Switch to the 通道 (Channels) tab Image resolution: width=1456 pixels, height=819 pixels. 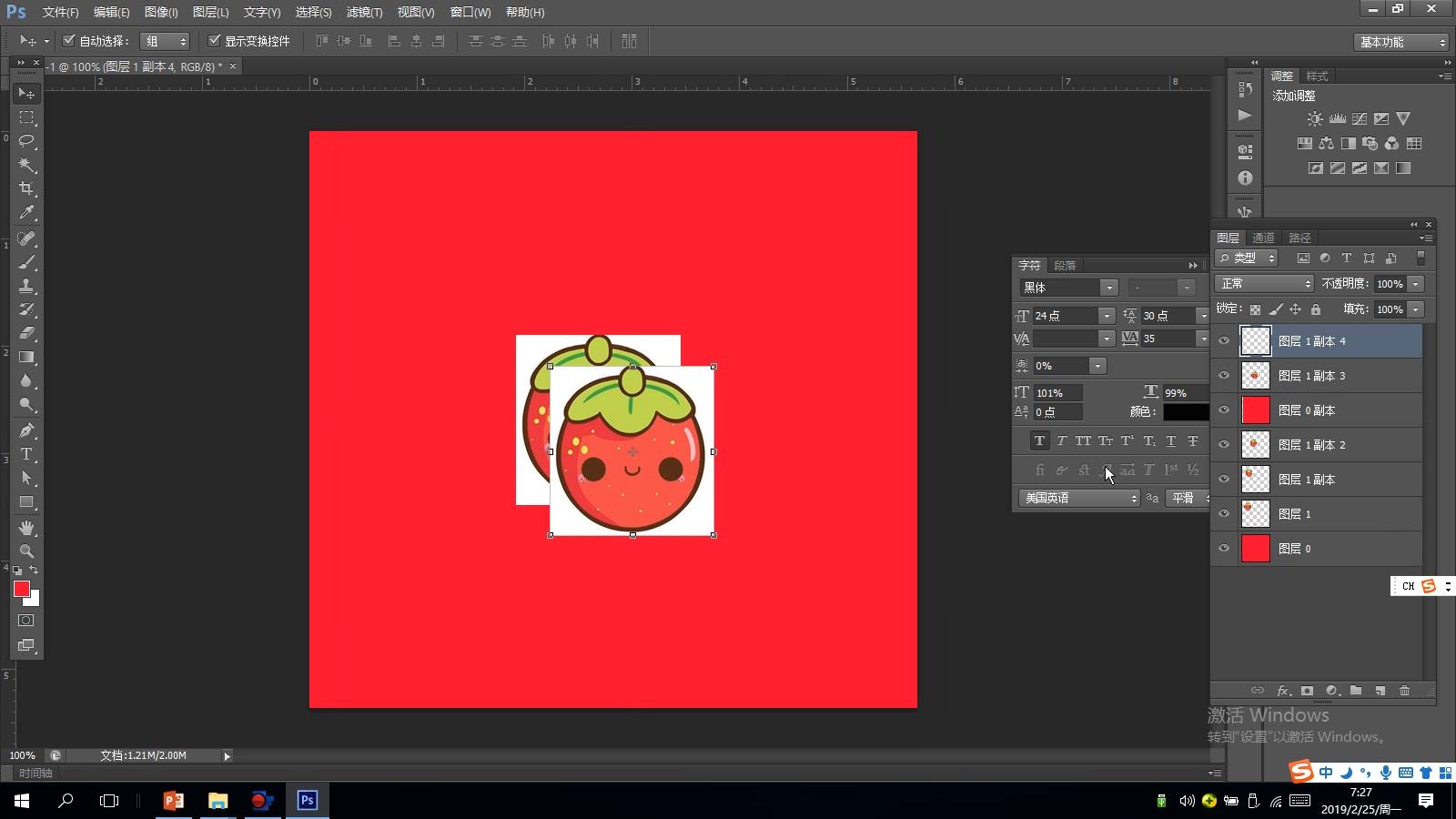tap(1263, 238)
